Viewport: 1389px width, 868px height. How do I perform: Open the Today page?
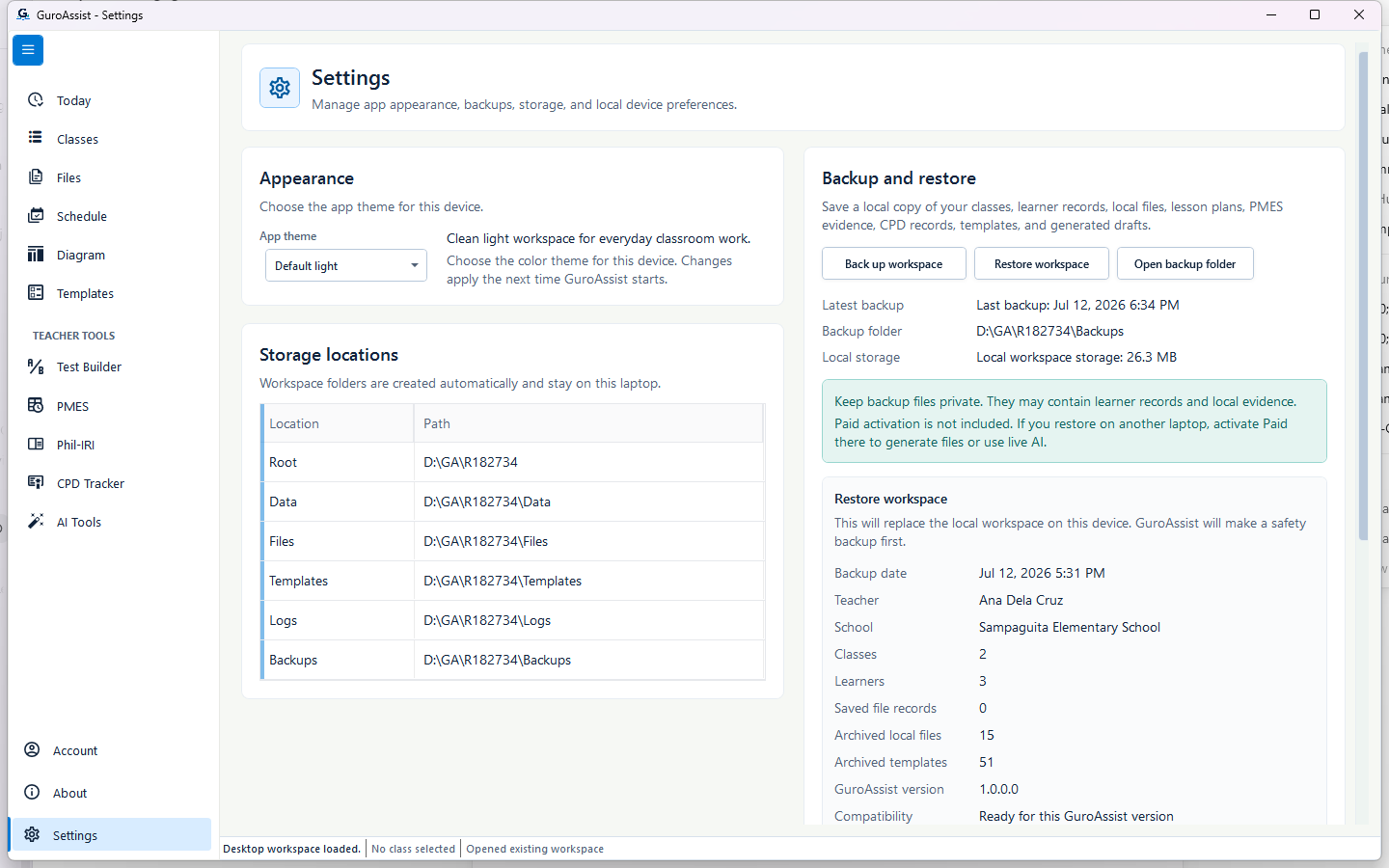[110, 100]
